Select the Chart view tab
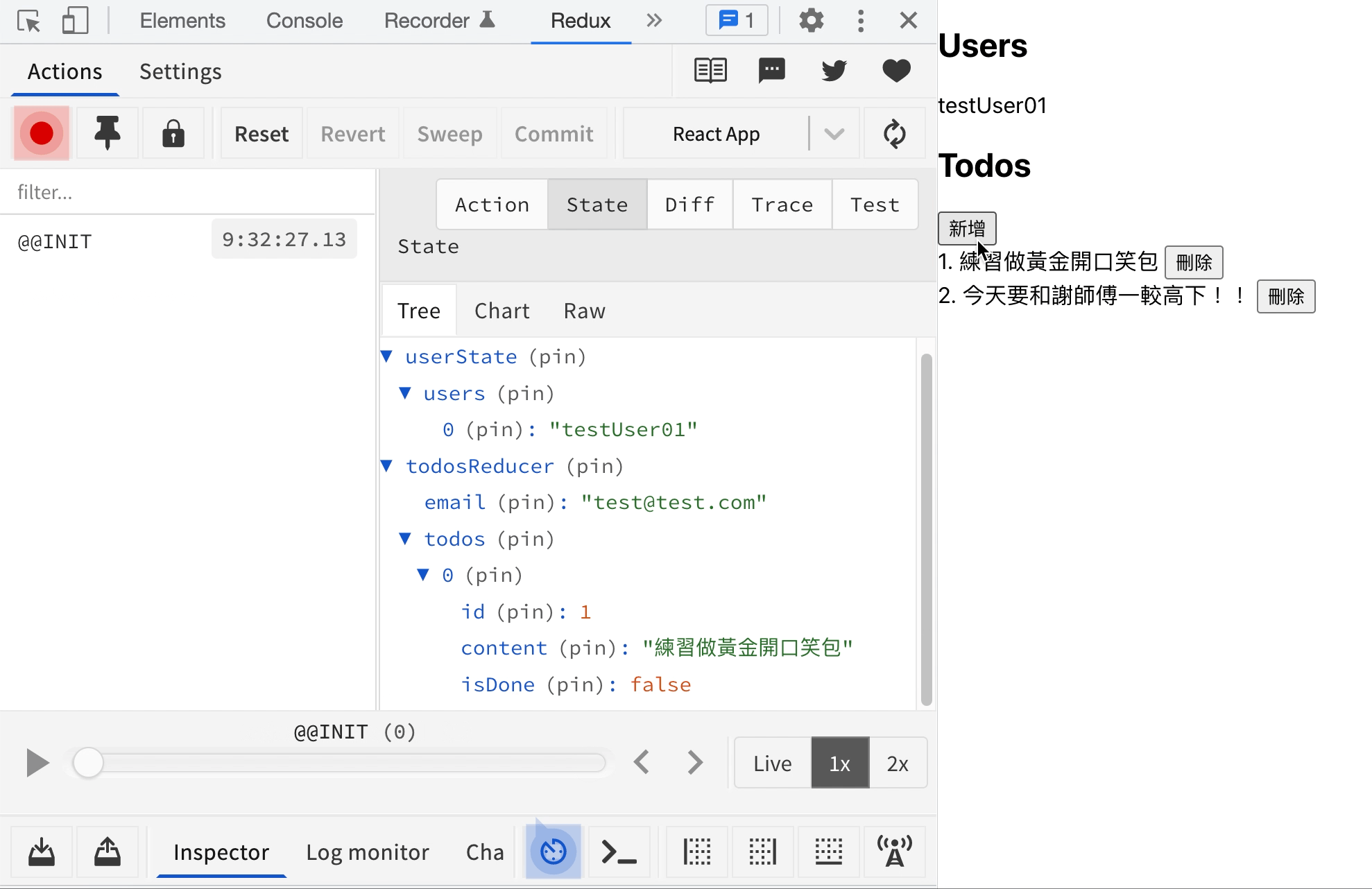 click(502, 311)
